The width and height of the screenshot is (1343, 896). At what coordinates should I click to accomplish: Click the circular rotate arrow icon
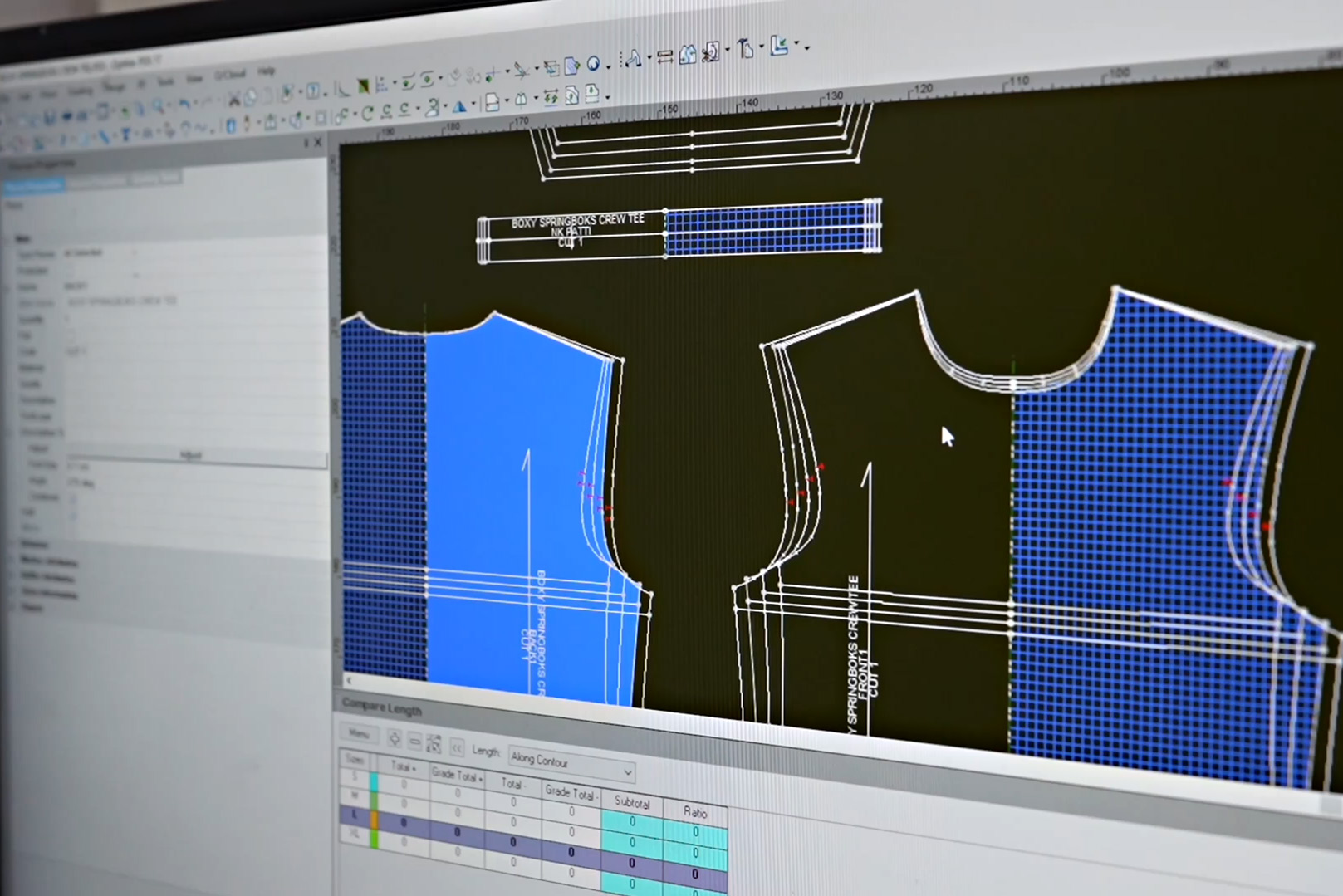(366, 114)
